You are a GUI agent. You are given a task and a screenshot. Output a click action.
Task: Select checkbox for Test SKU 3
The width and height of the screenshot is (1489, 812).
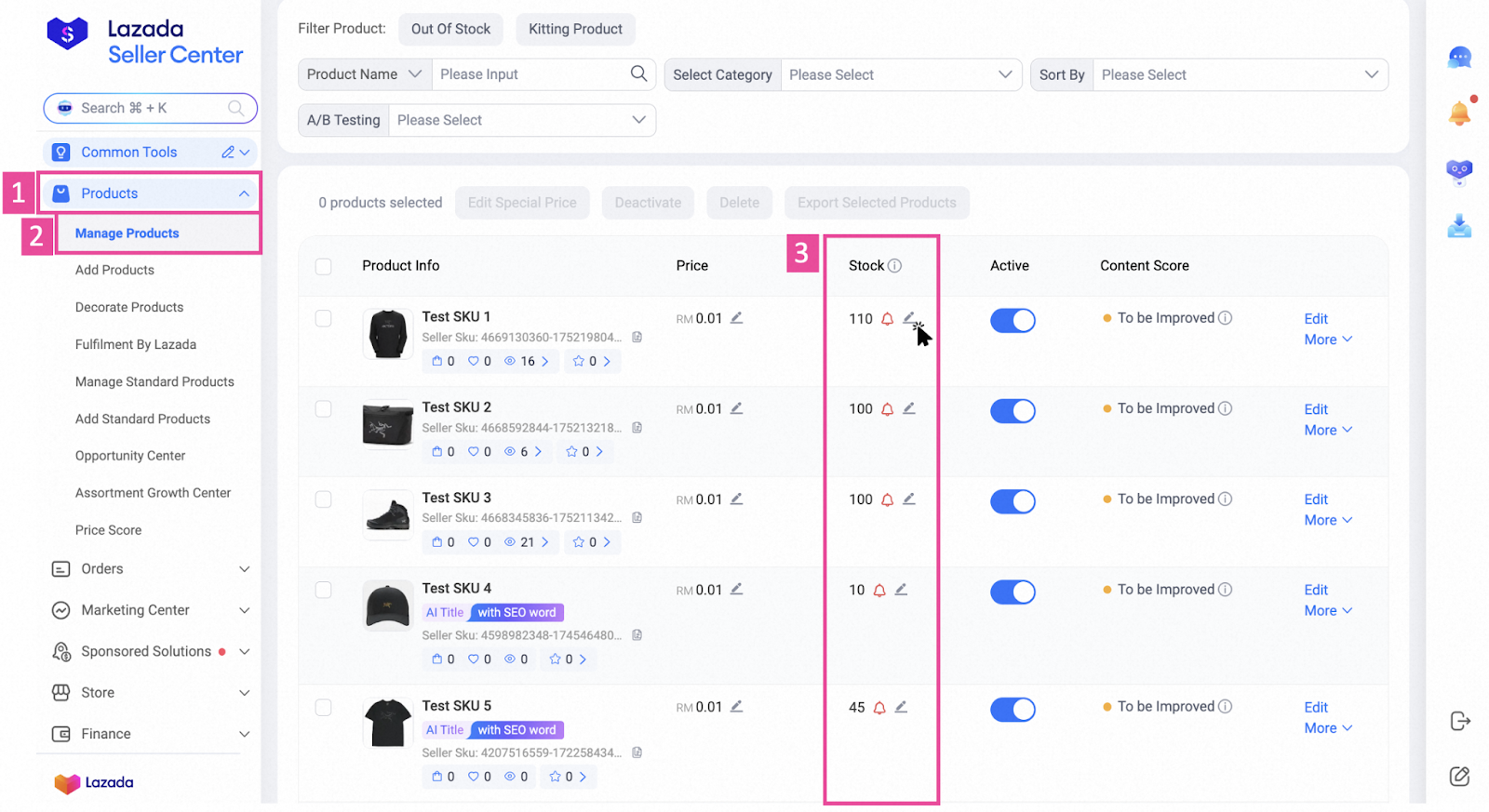pos(323,499)
